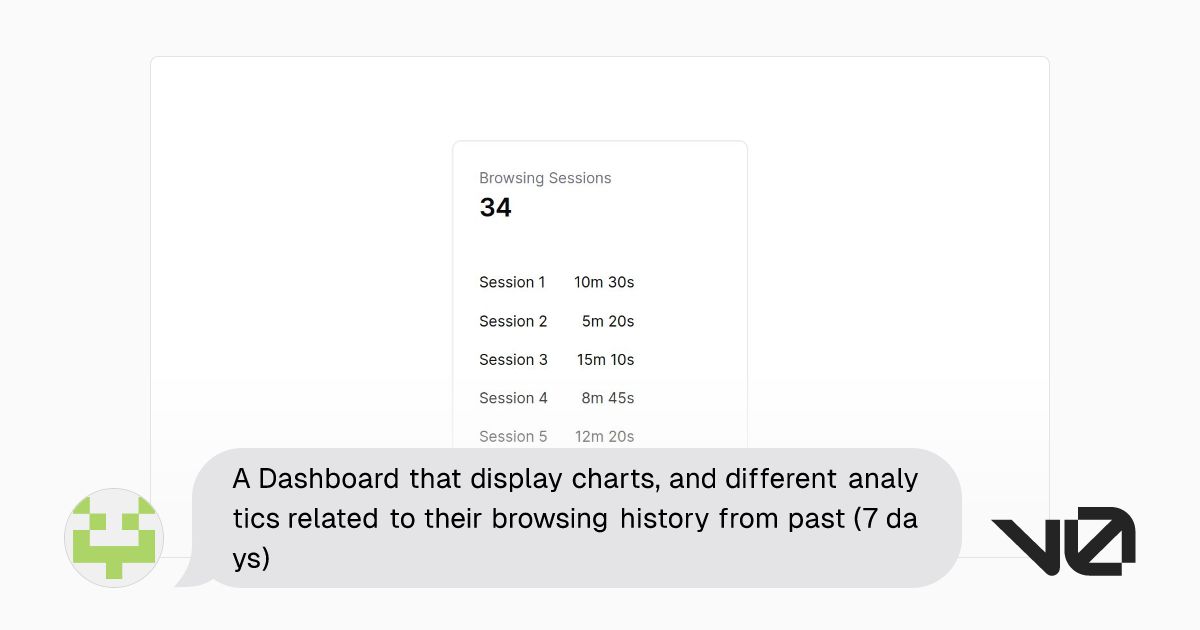Click the 5m 20s duration value
1200x630 pixels.
coord(608,321)
